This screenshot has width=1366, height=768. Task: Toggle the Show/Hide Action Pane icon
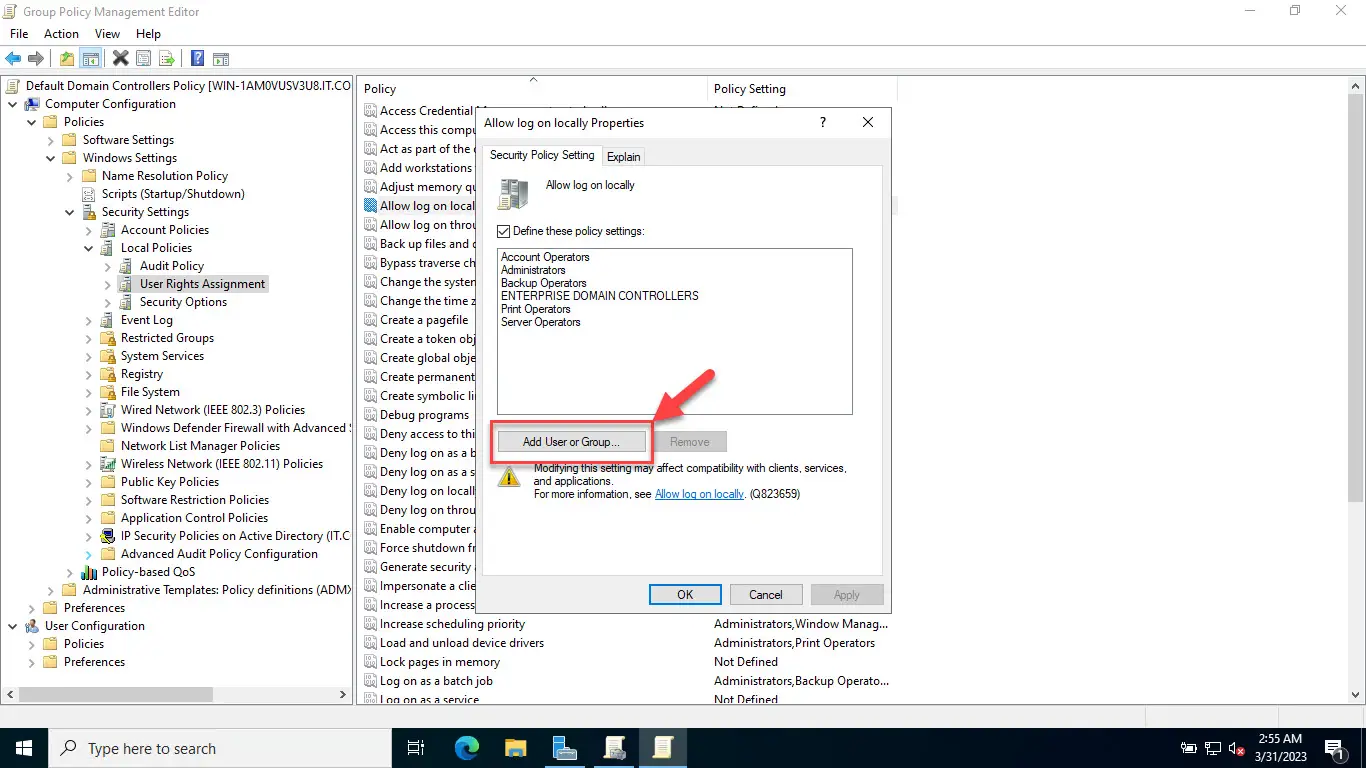(221, 59)
